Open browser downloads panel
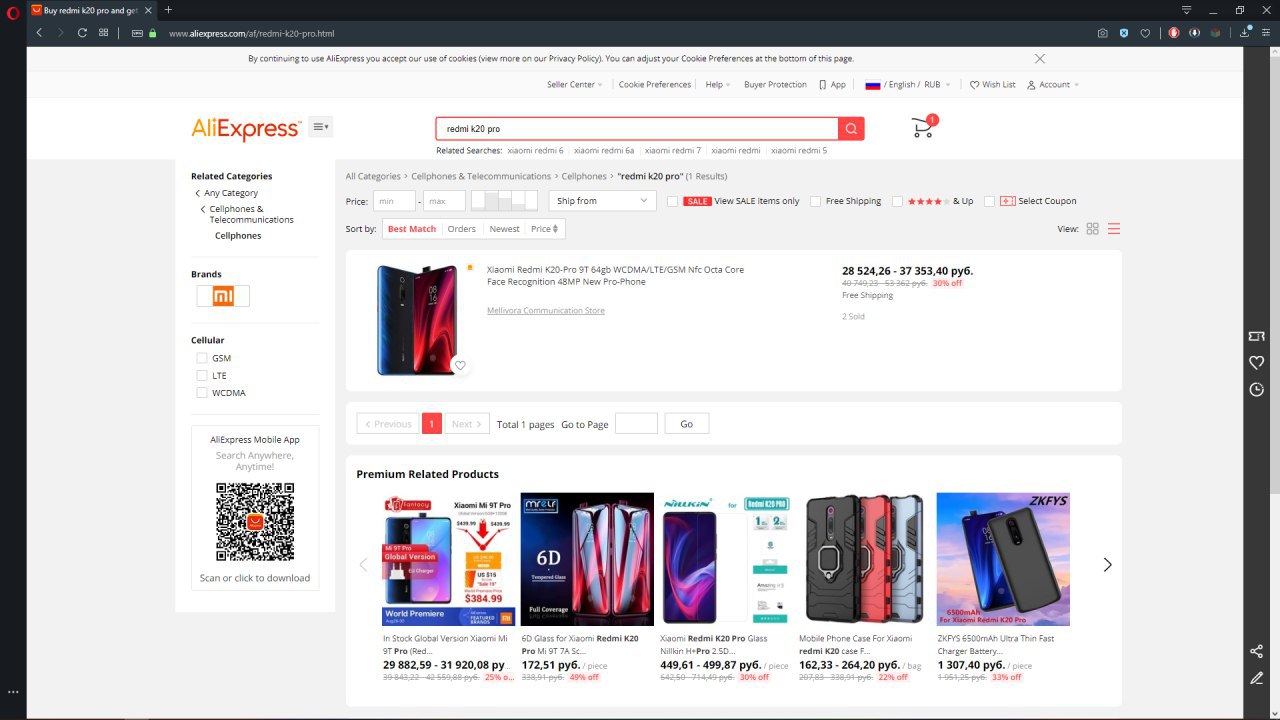The width and height of the screenshot is (1280, 720). pyautogui.click(x=1245, y=33)
